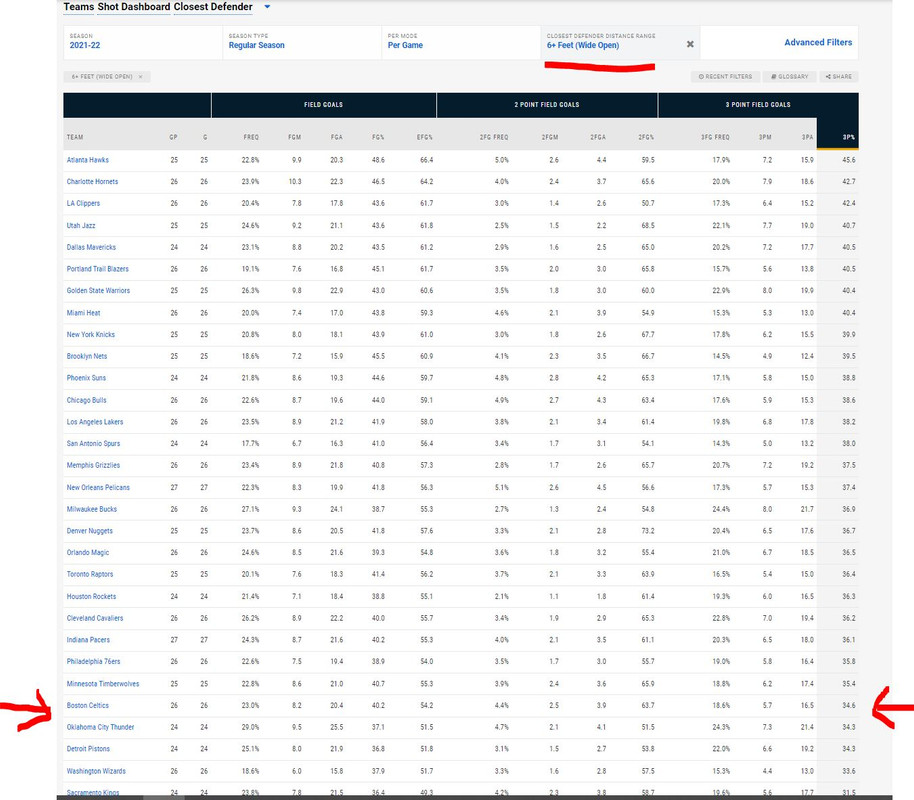Sort table by EFG% column
This screenshot has height=800, width=914.
tap(425, 138)
